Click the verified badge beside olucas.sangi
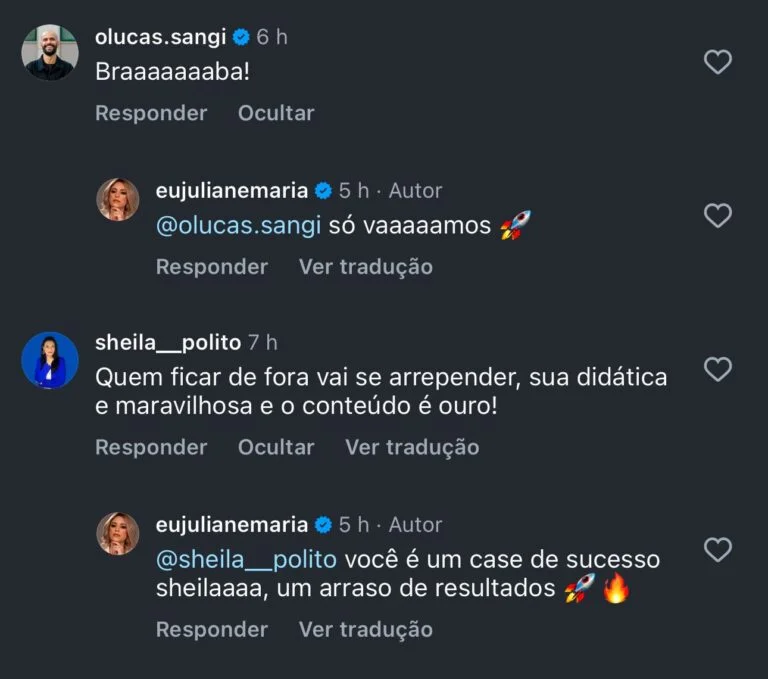 click(x=240, y=37)
